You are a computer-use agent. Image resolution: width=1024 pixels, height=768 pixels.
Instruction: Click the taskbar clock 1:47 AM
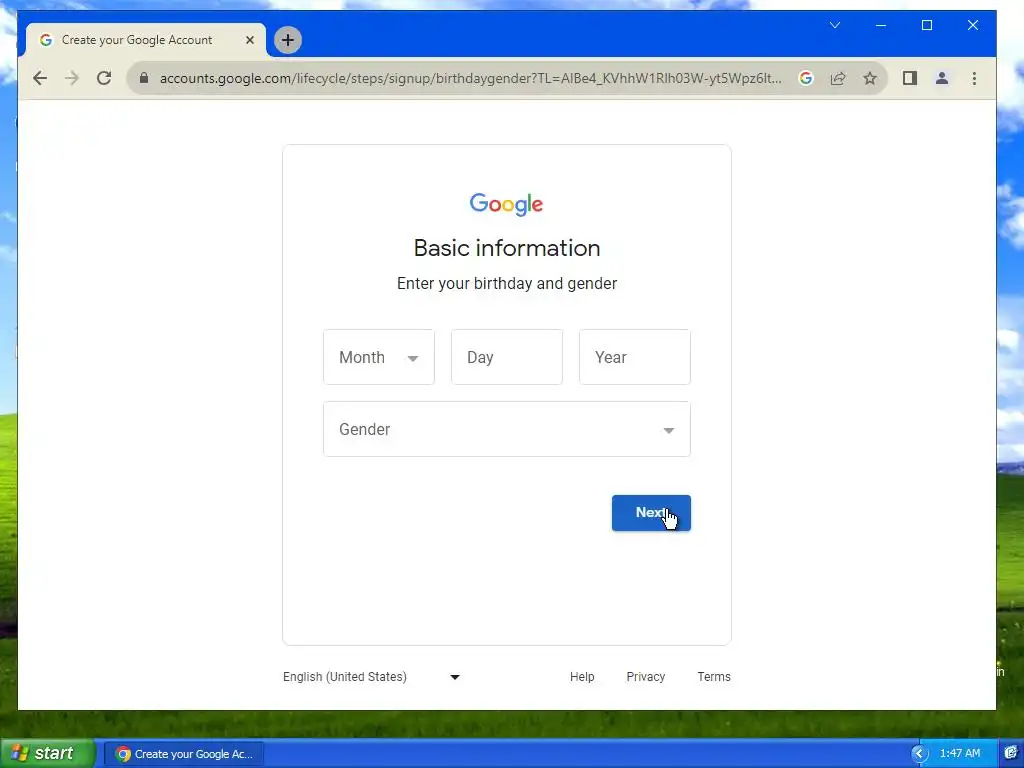coord(959,754)
